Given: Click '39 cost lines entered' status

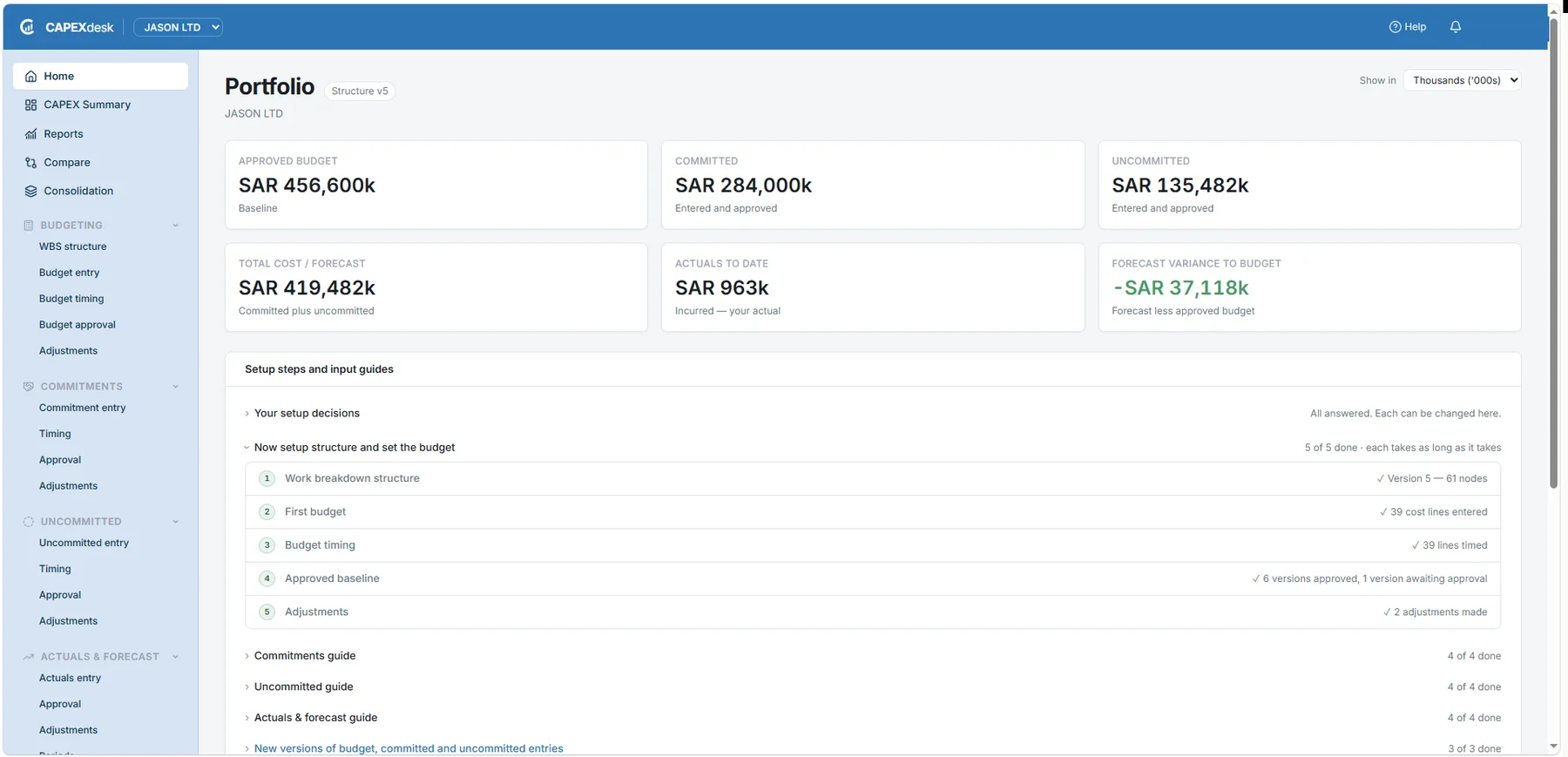Looking at the screenshot, I should coord(1434,512).
